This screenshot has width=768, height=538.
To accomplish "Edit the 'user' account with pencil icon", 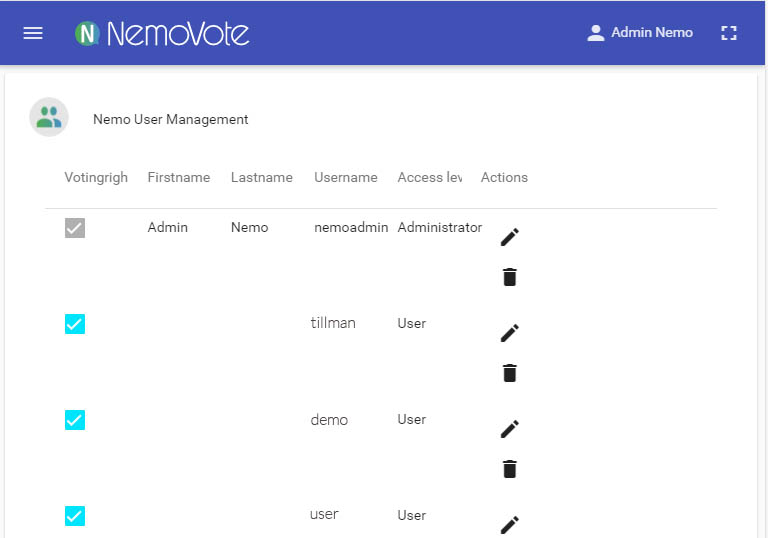I will [509, 525].
